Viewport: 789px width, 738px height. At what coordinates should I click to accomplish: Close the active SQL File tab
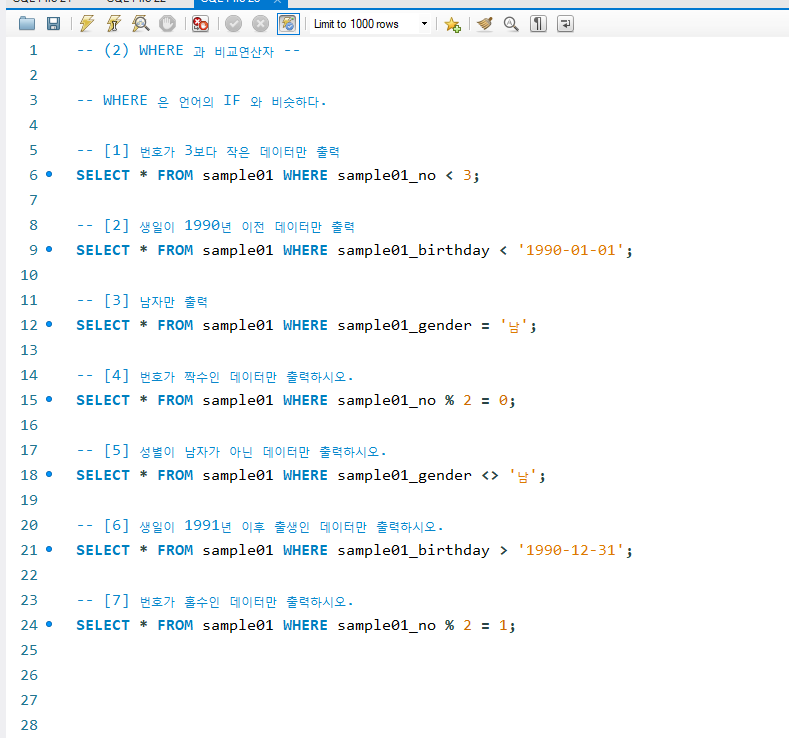click(x=277, y=2)
